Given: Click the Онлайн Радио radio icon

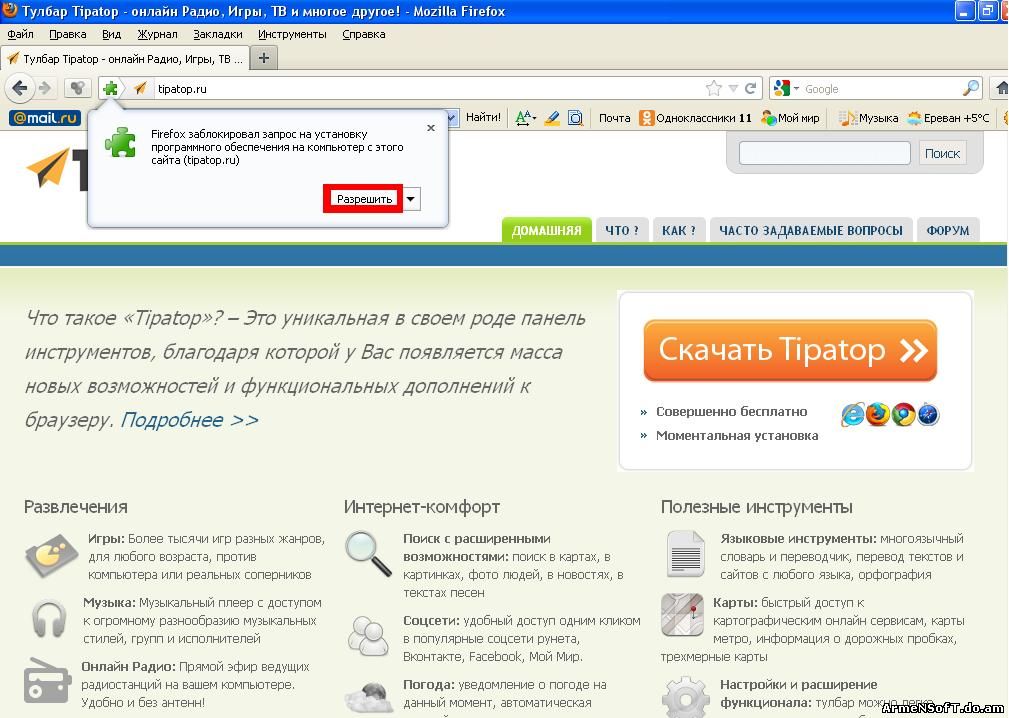Looking at the screenshot, I should pos(47,681).
